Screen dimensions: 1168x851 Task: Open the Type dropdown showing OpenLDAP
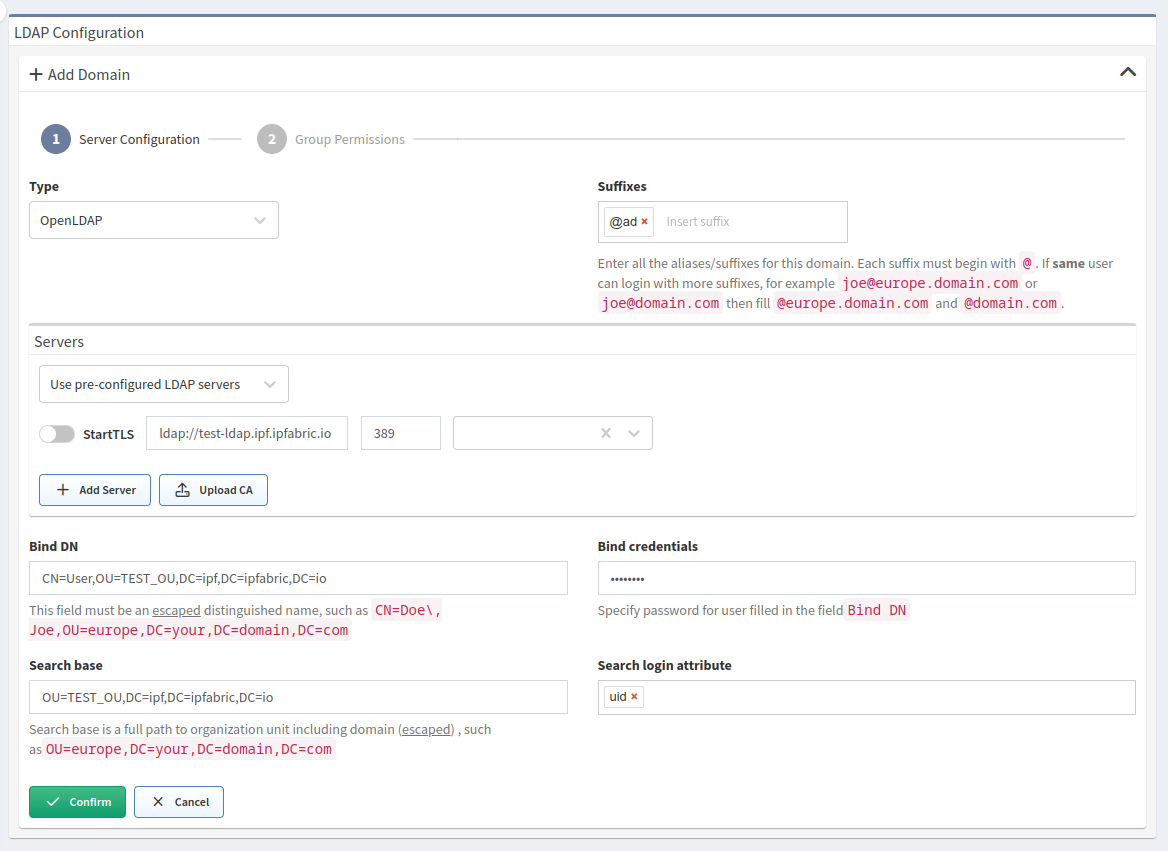click(x=153, y=220)
